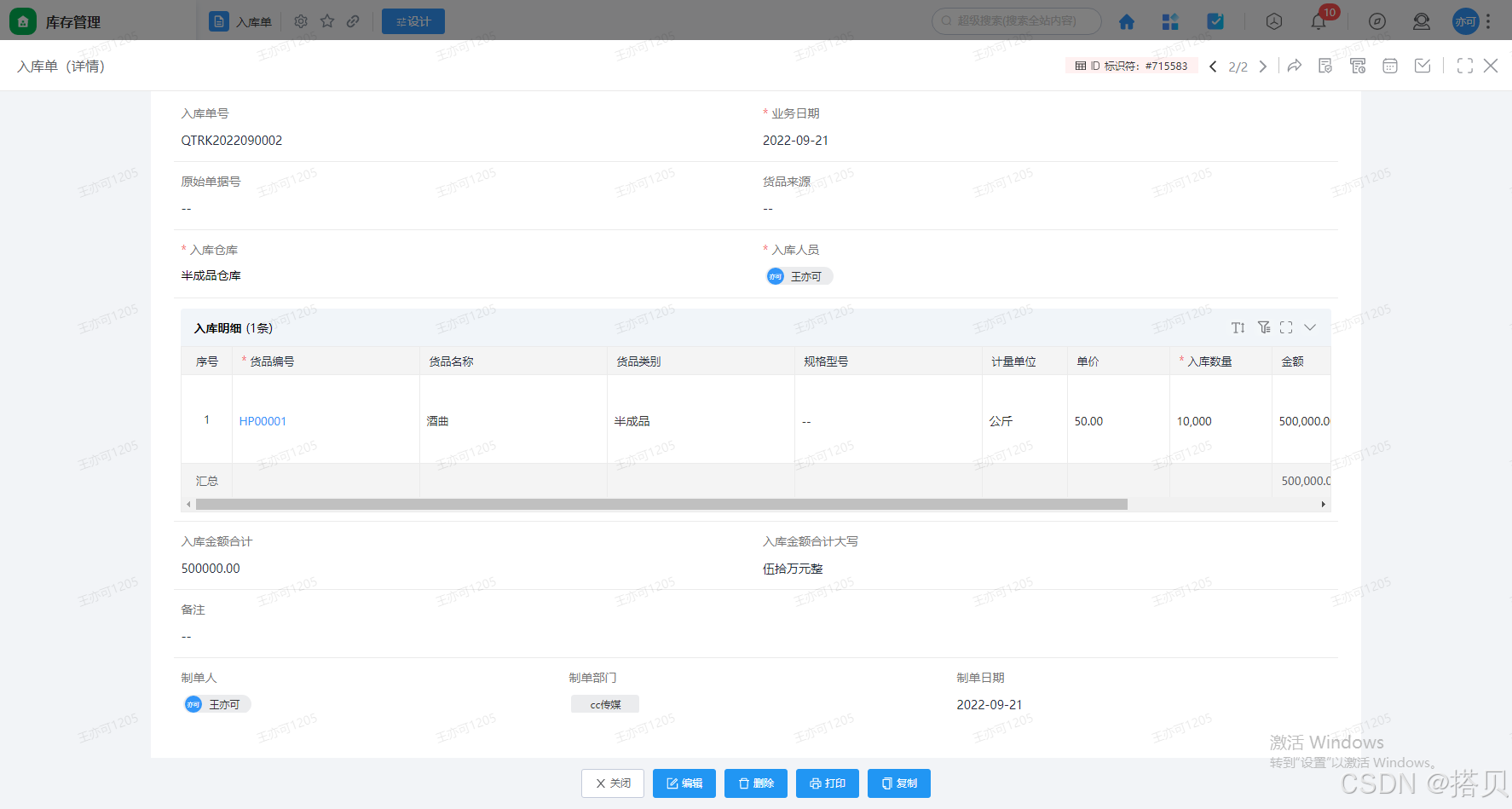Click the 业务日期 value 2022-09-21
This screenshot has width=1512, height=809.
(795, 141)
